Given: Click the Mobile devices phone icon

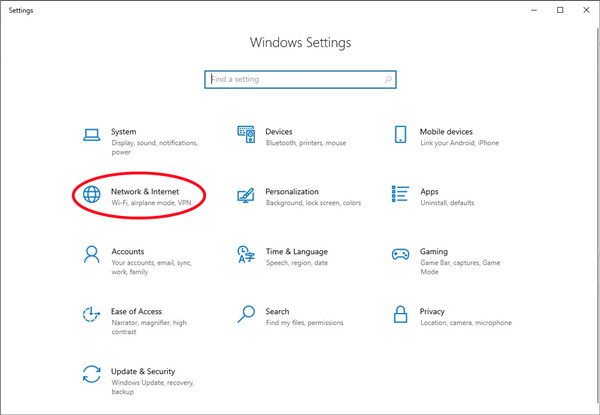Looking at the screenshot, I should point(400,134).
